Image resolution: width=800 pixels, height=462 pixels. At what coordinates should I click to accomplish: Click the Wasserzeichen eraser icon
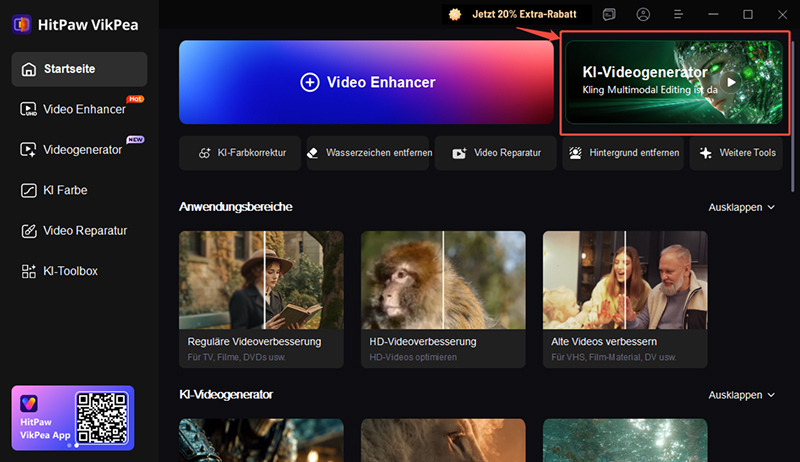coord(312,153)
